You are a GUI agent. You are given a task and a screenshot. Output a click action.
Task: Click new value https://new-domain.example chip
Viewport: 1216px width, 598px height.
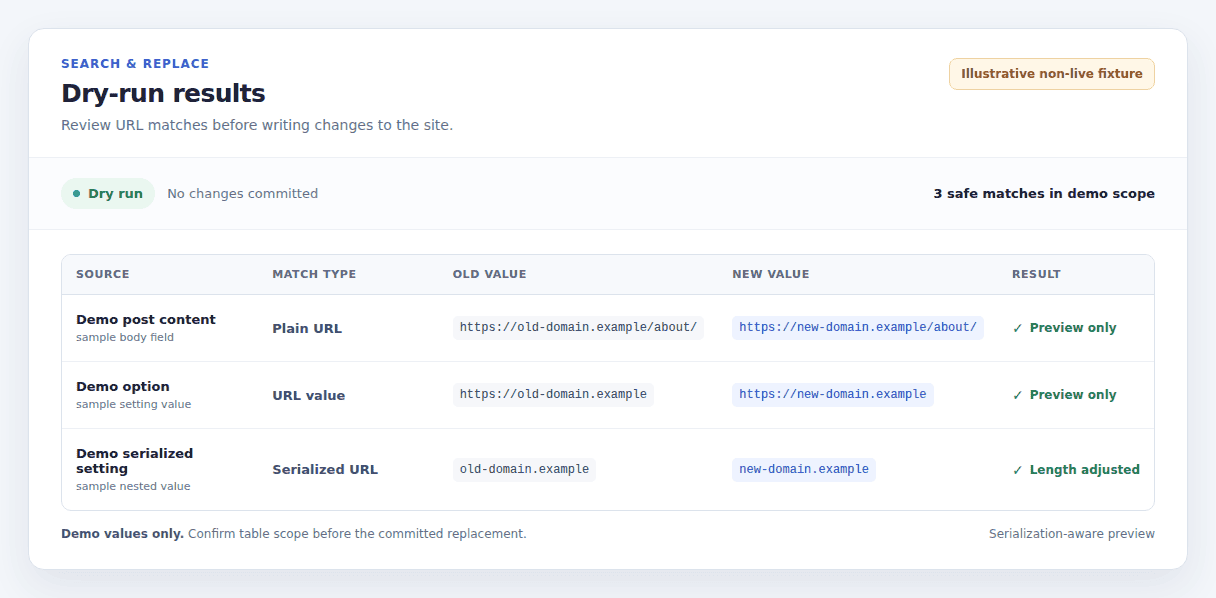(833, 395)
